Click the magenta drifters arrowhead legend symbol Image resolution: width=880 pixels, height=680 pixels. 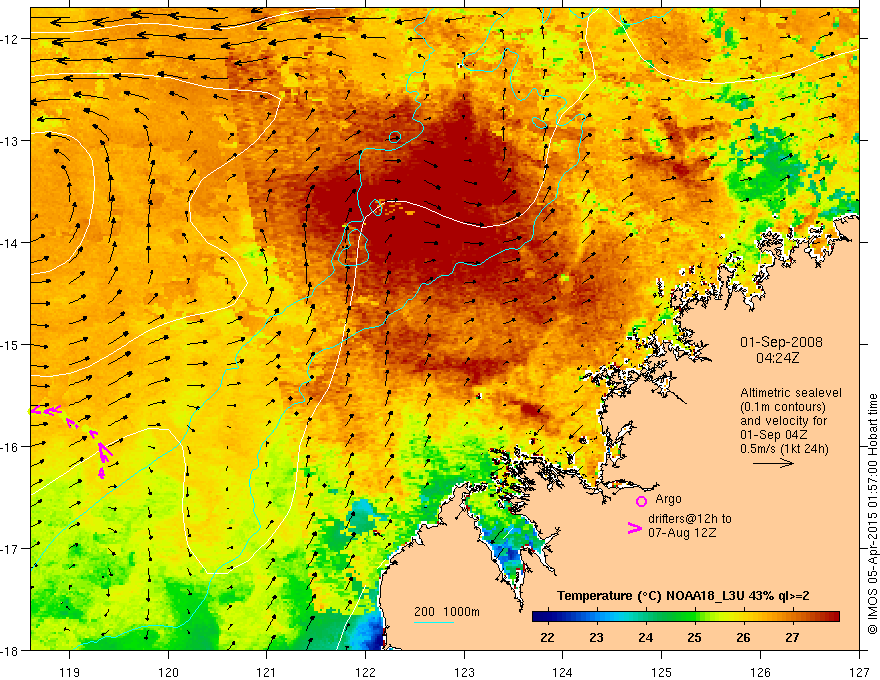tap(634, 528)
